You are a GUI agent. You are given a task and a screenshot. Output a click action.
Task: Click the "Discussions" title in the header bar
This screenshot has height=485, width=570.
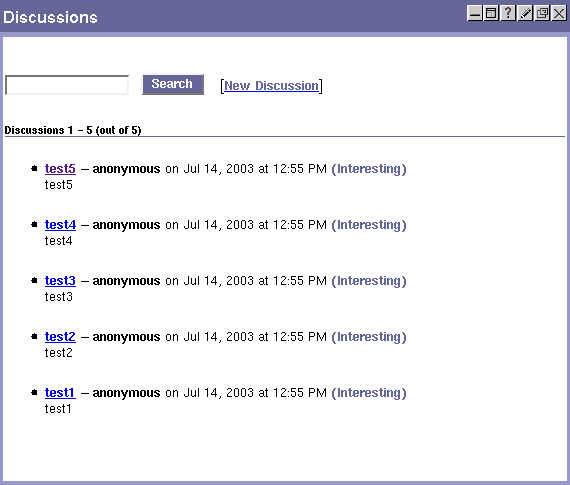pyautogui.click(x=50, y=17)
